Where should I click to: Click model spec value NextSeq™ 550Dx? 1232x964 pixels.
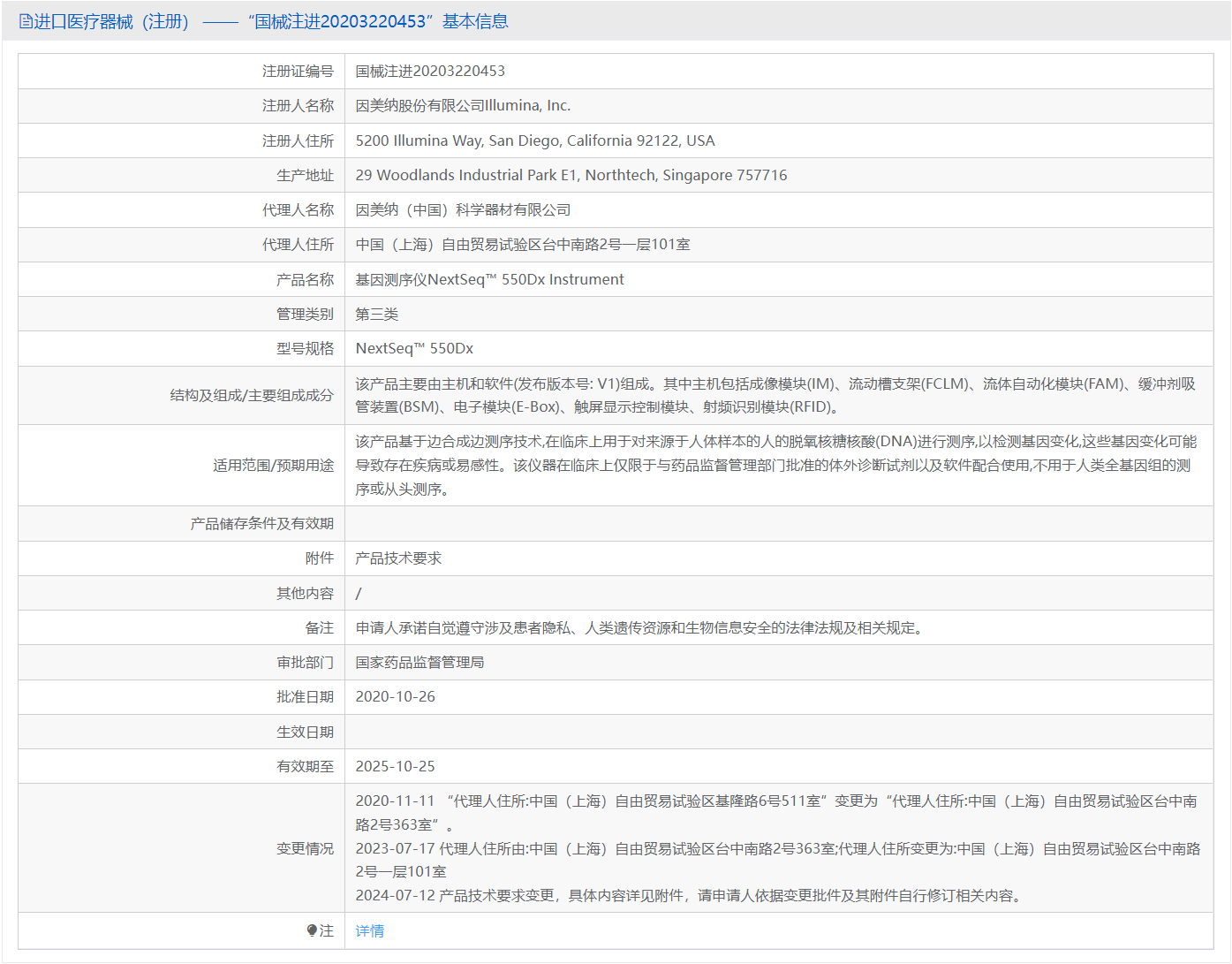click(415, 348)
